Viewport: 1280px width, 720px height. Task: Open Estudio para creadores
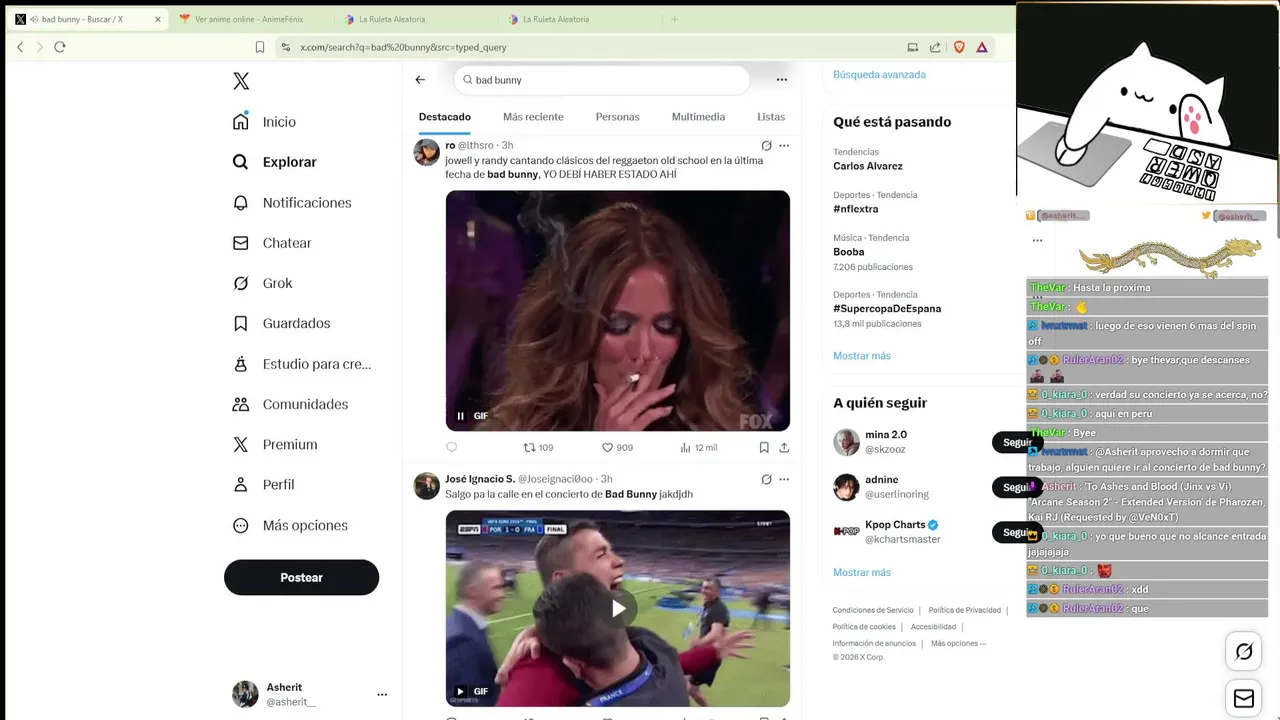click(x=301, y=364)
